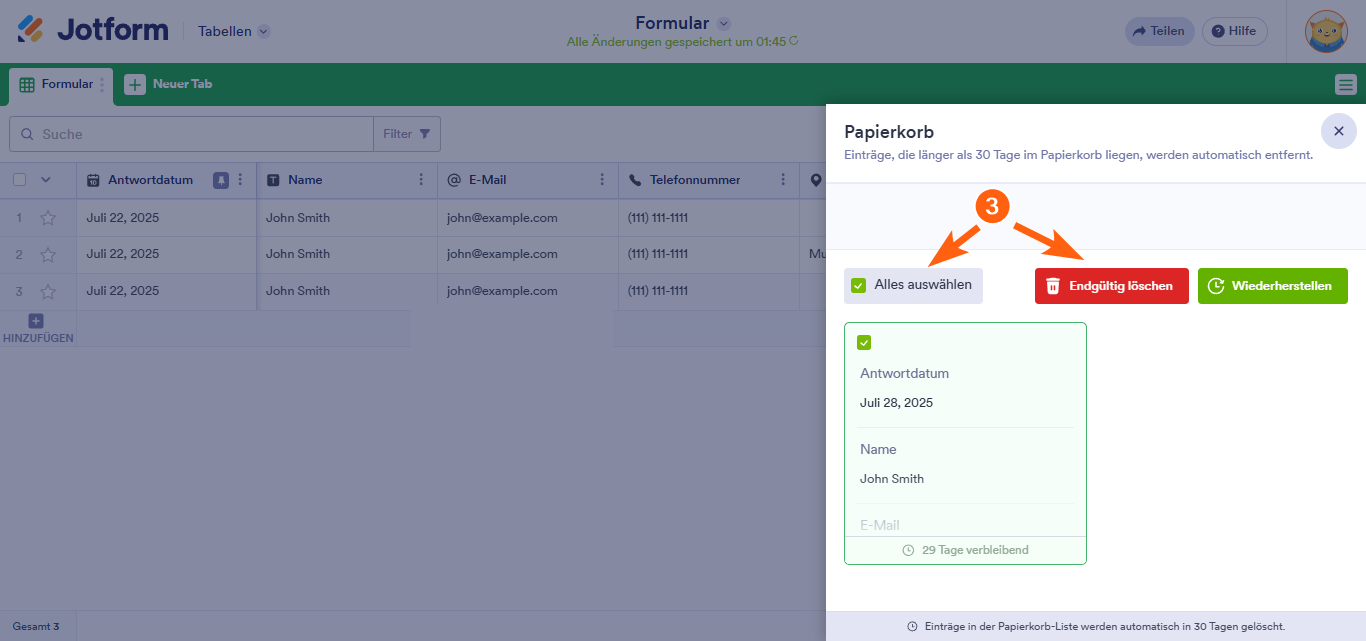The height and width of the screenshot is (641, 1366).
Task: Star the entry in row 2
Action: pyautogui.click(x=48, y=255)
